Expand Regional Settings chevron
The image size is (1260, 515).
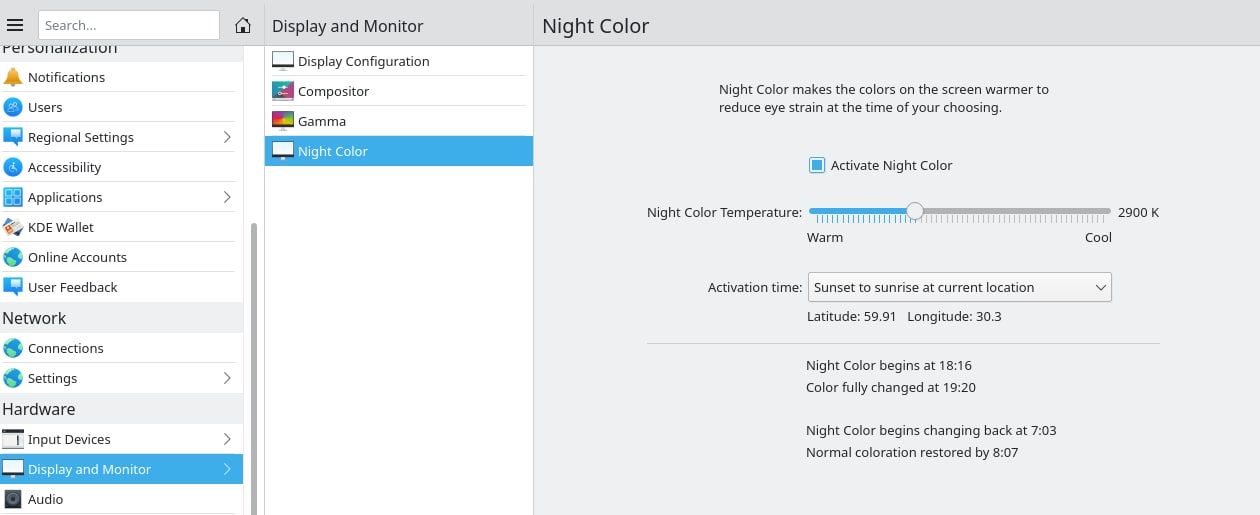(x=227, y=137)
